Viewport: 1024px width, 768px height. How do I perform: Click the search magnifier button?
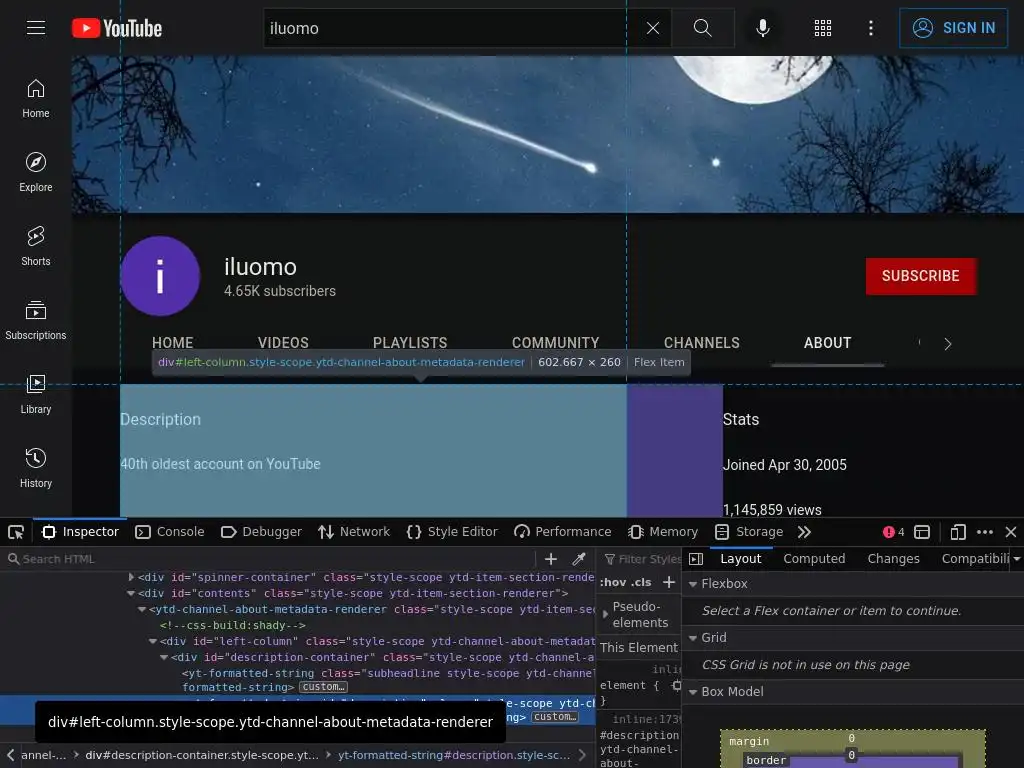click(x=703, y=28)
